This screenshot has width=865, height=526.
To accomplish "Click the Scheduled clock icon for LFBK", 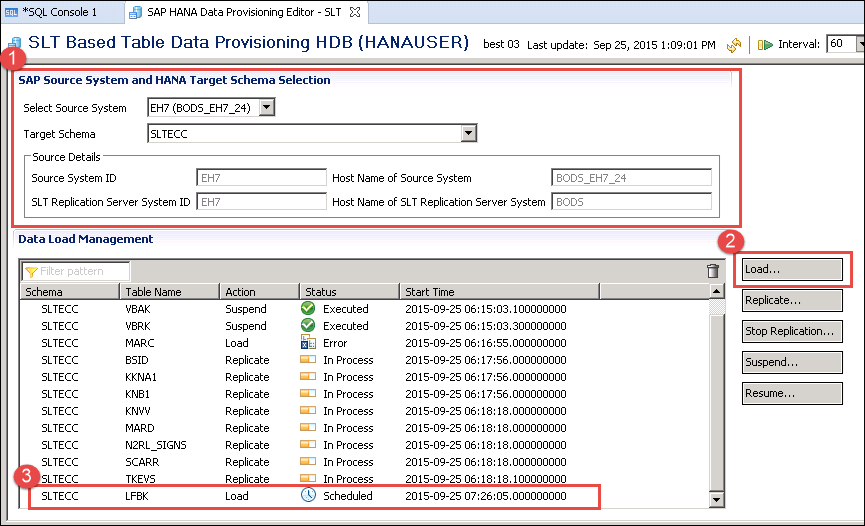I will point(308,496).
